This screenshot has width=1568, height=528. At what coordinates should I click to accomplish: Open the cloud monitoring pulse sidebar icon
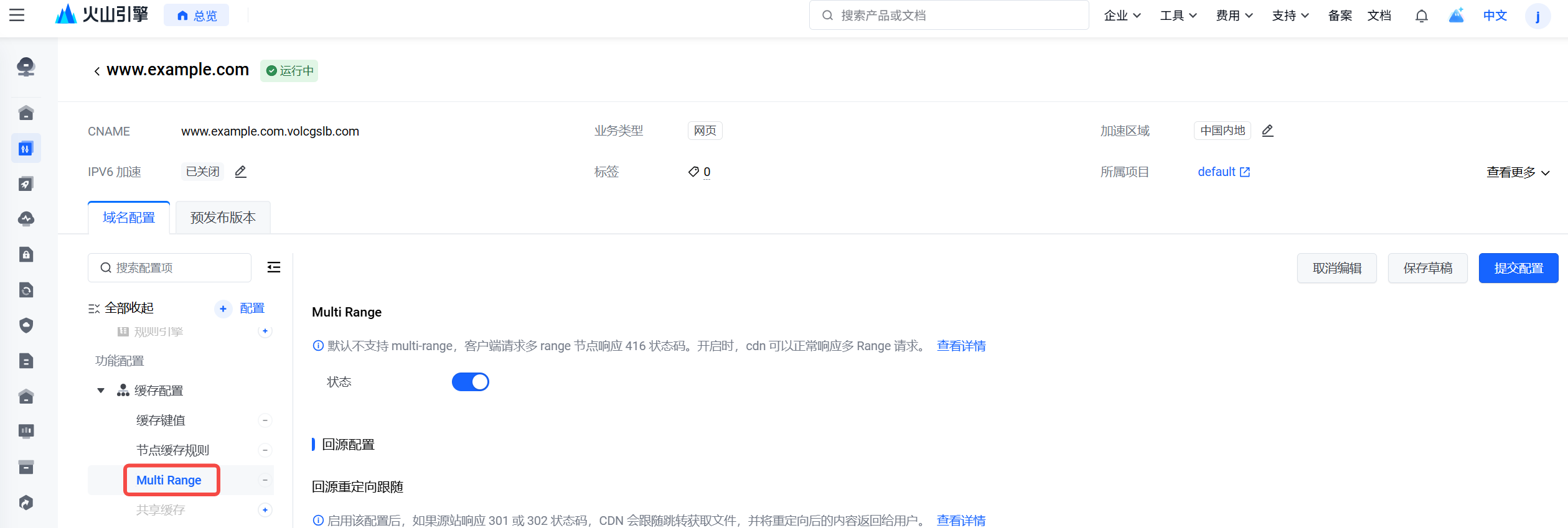coord(26,219)
